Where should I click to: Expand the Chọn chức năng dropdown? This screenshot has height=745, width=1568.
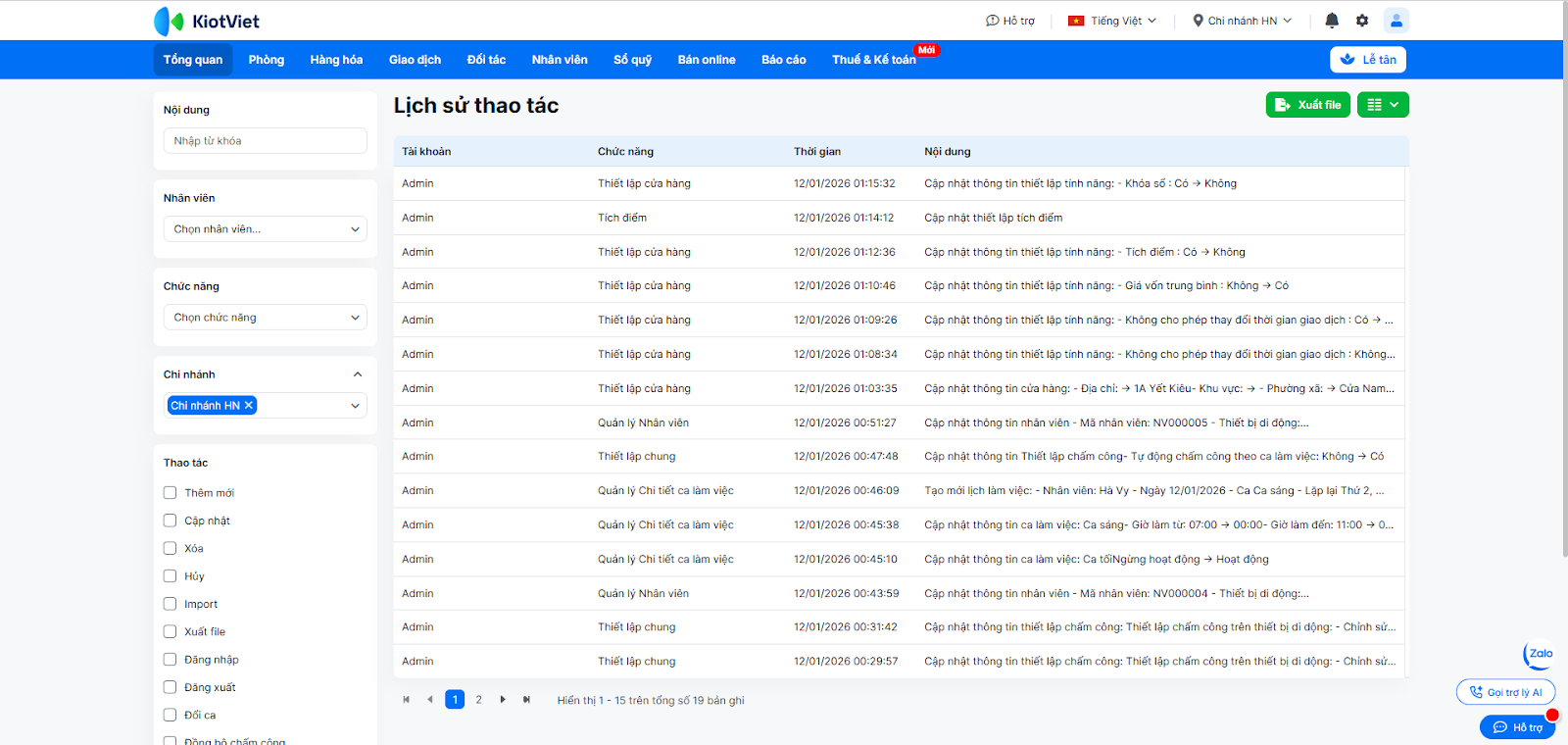265,318
